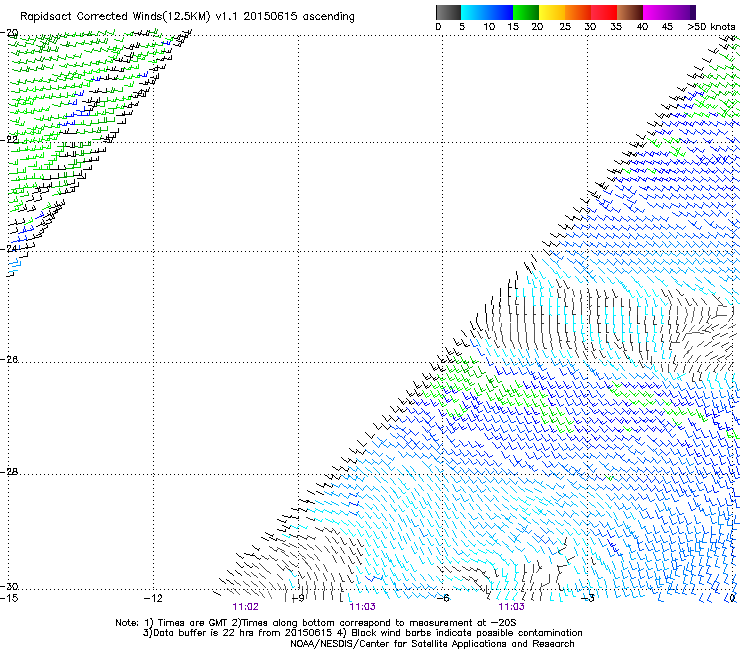Click the -22 latitude axis label

click(10, 140)
